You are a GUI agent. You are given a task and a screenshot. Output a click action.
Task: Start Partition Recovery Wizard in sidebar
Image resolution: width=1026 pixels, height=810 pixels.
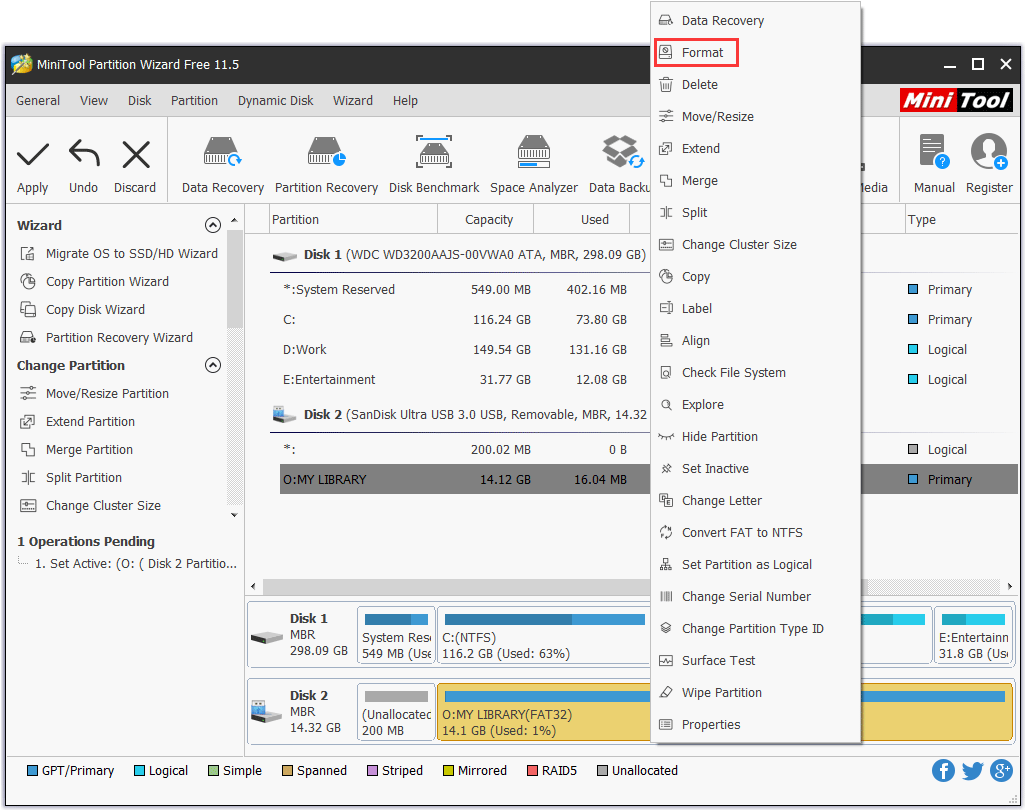[107, 338]
